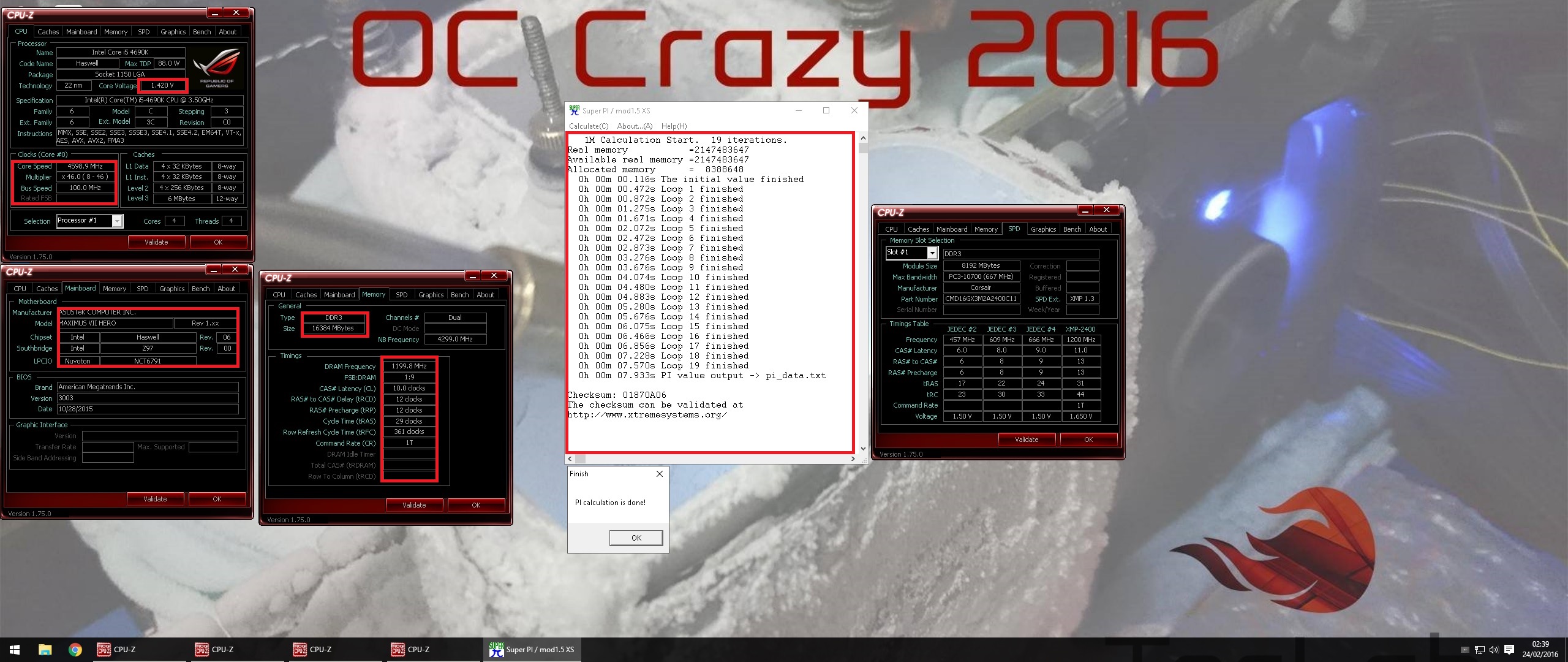
Task: Click Validate in Mainboard window
Action: [155, 499]
